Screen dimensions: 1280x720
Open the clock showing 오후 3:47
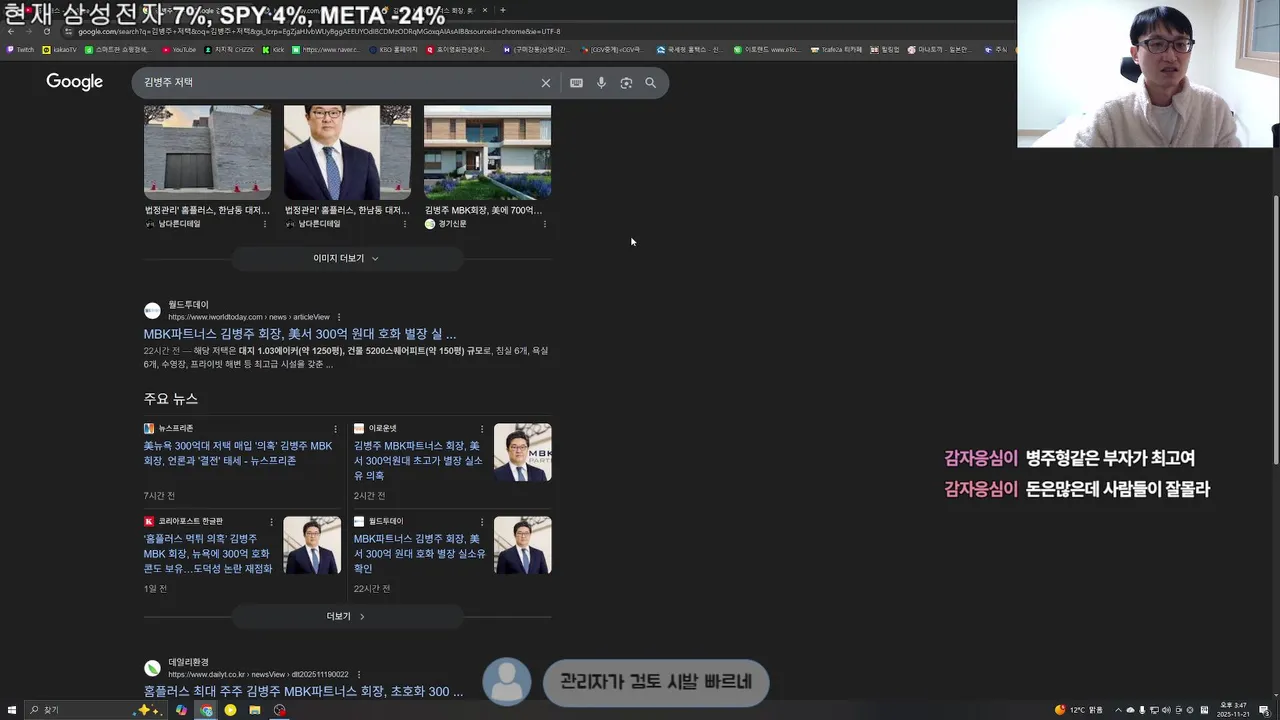click(1234, 710)
